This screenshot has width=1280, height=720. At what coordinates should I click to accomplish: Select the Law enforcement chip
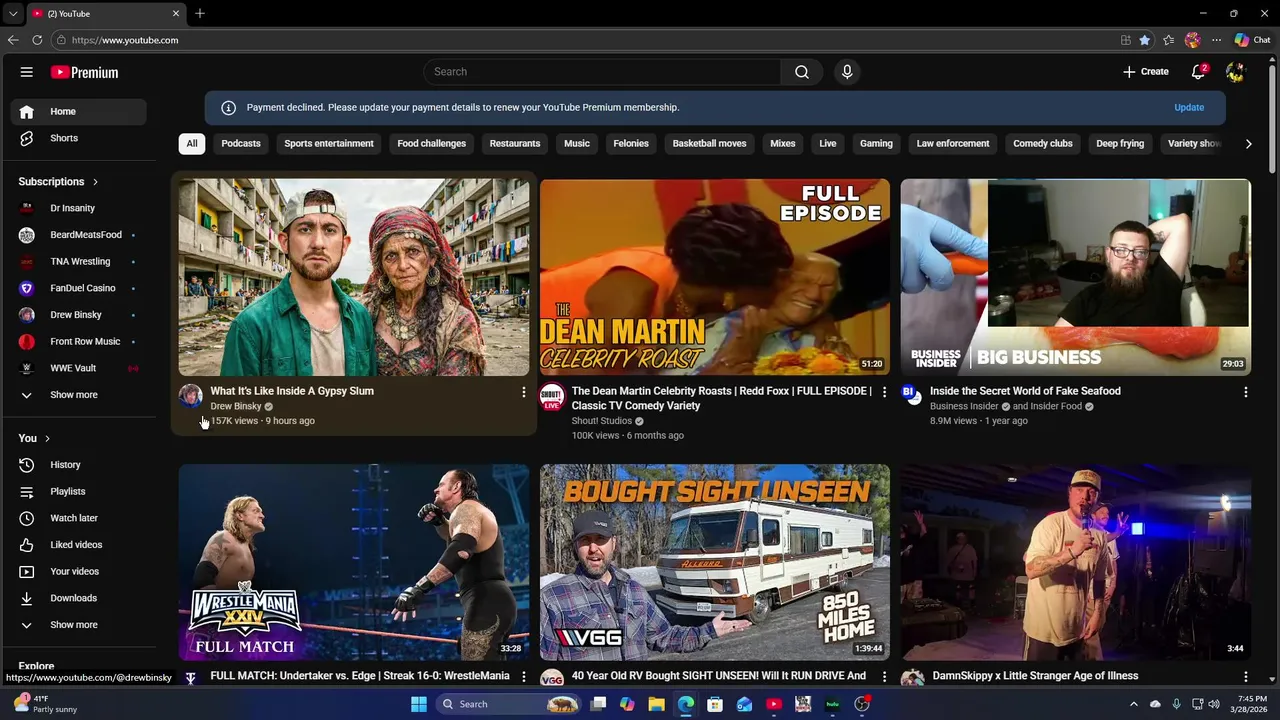[x=953, y=144]
